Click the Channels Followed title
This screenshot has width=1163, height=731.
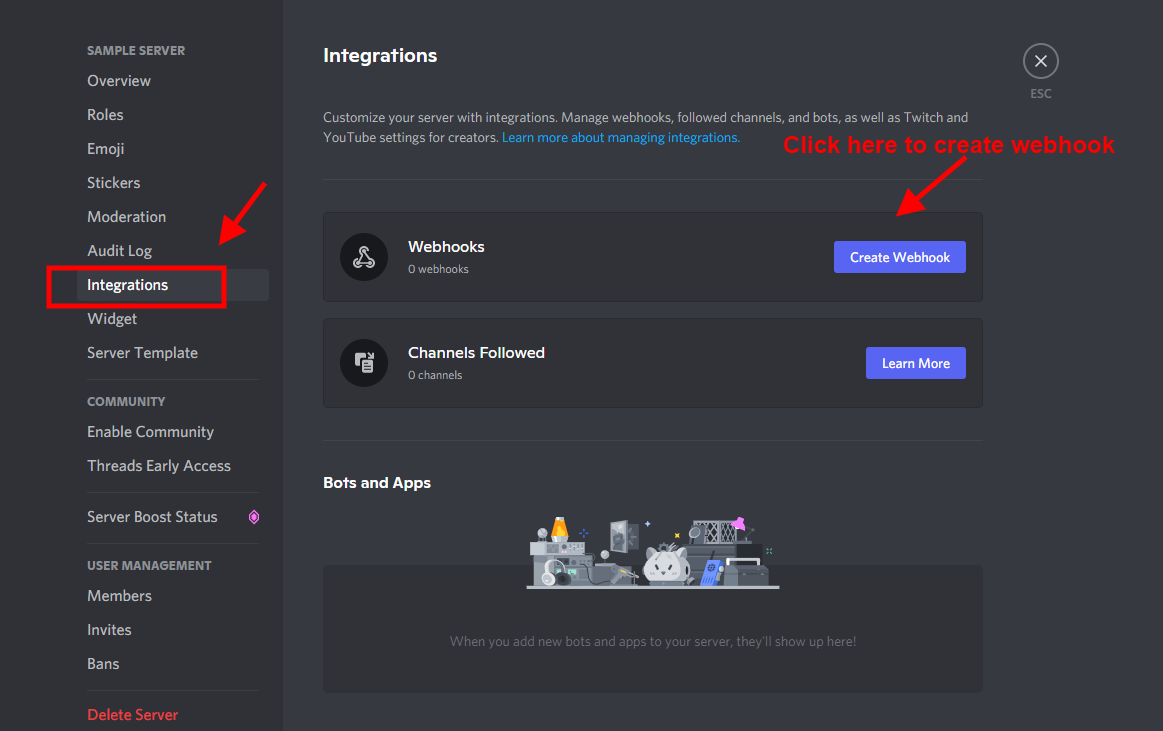(x=476, y=353)
